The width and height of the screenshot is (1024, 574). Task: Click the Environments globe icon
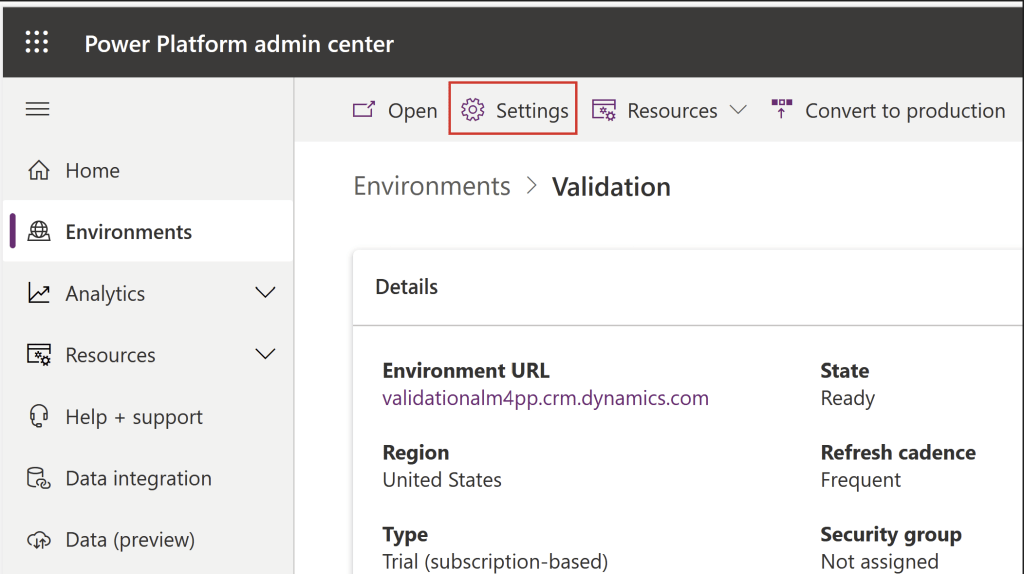39,232
